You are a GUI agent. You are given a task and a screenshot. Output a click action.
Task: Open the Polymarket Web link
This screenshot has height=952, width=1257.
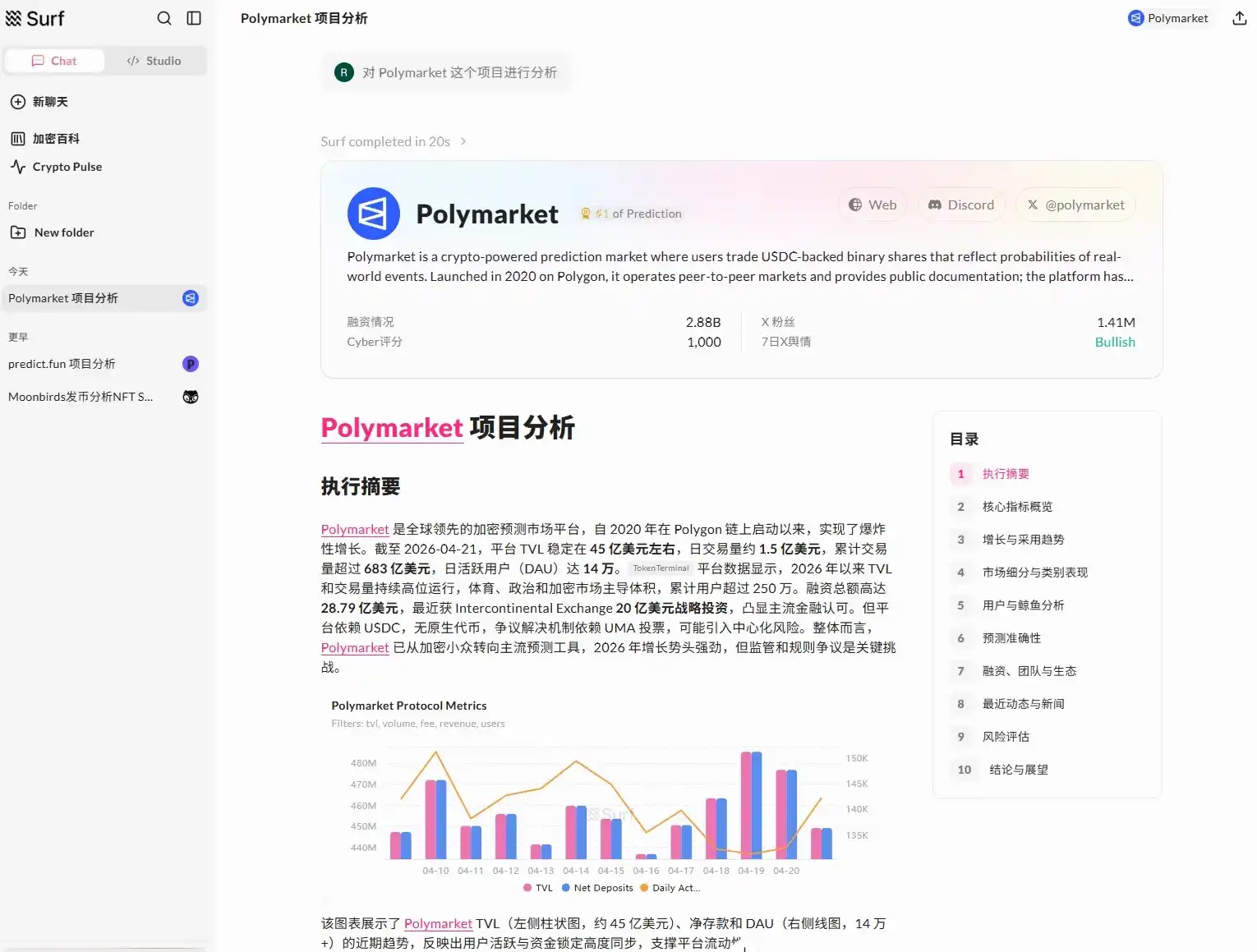point(873,205)
